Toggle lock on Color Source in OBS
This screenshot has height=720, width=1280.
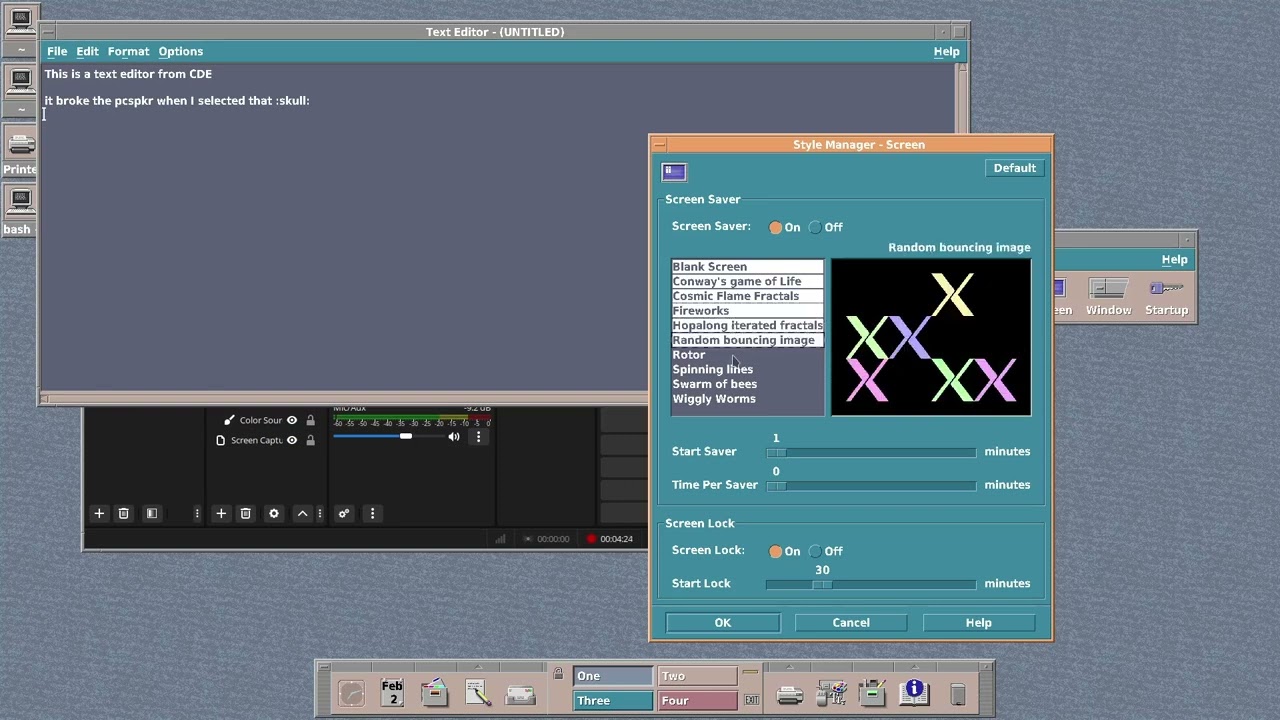point(310,420)
